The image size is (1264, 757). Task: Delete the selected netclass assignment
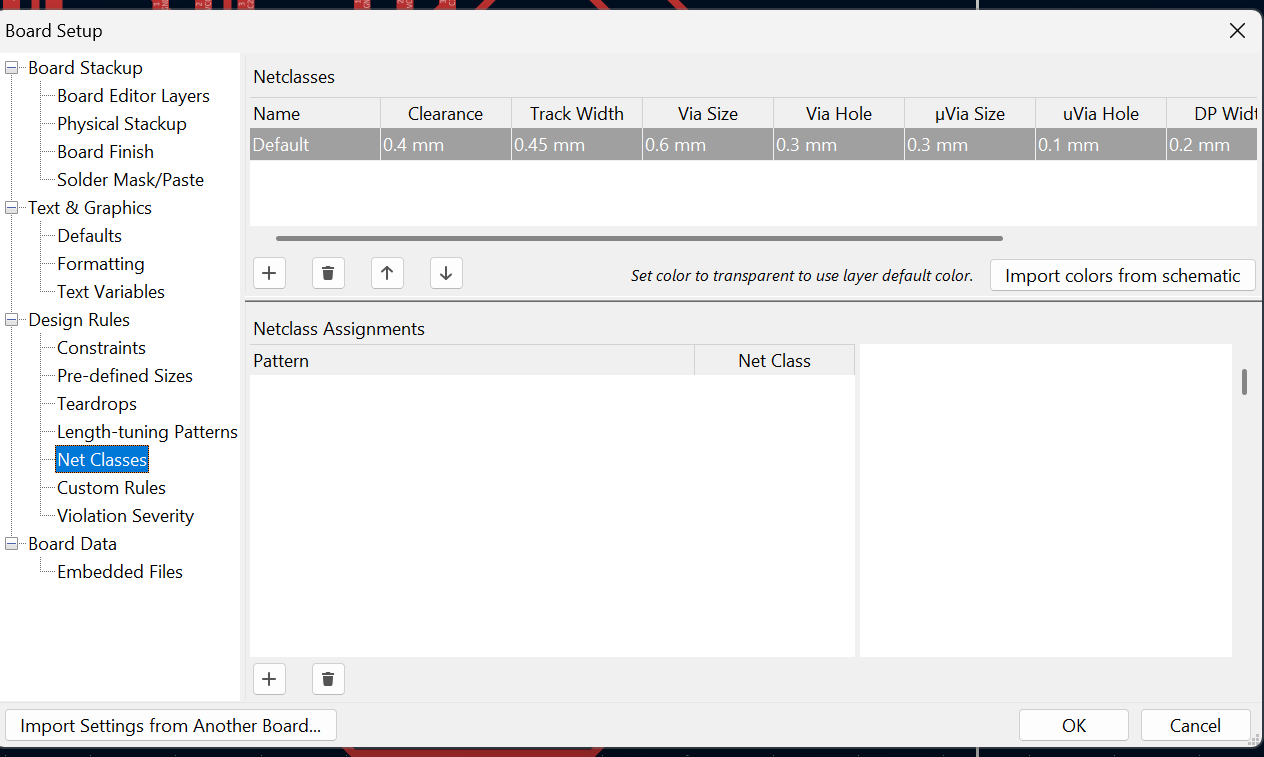tap(328, 678)
